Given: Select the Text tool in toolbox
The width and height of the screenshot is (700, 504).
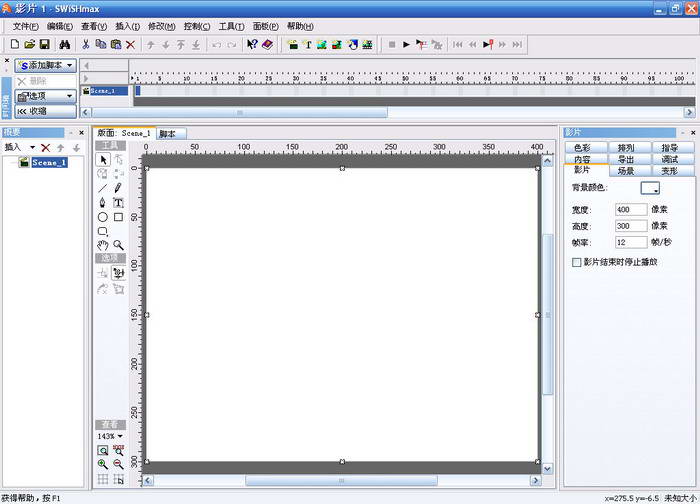Looking at the screenshot, I should 118,202.
